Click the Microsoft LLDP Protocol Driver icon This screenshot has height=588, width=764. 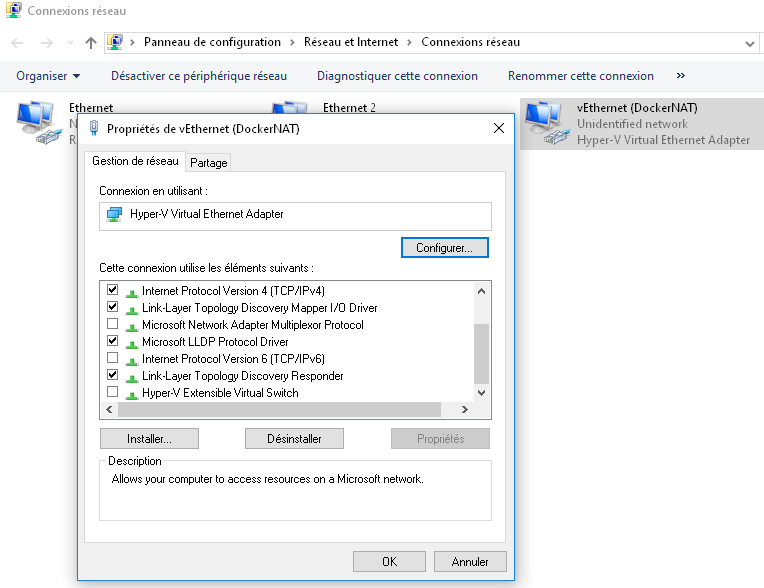[x=132, y=343]
